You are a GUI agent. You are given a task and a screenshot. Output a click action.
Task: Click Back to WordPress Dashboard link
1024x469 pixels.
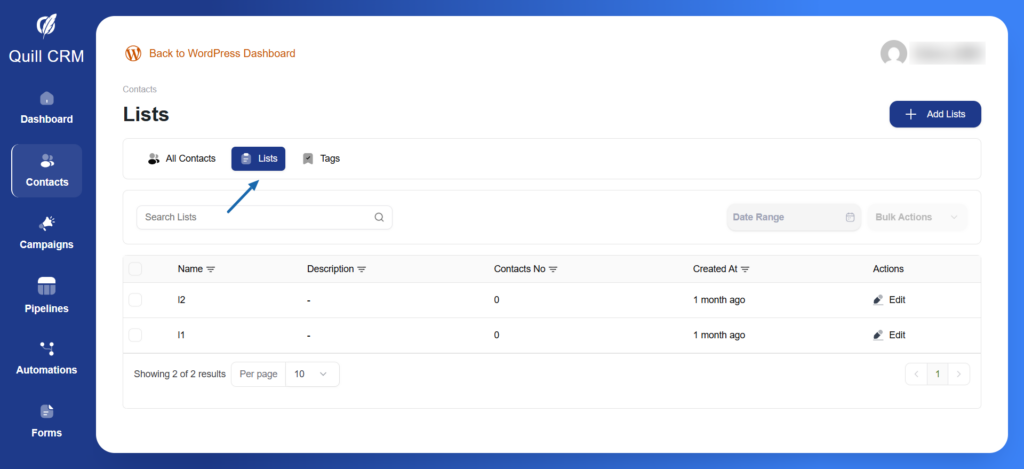click(221, 53)
